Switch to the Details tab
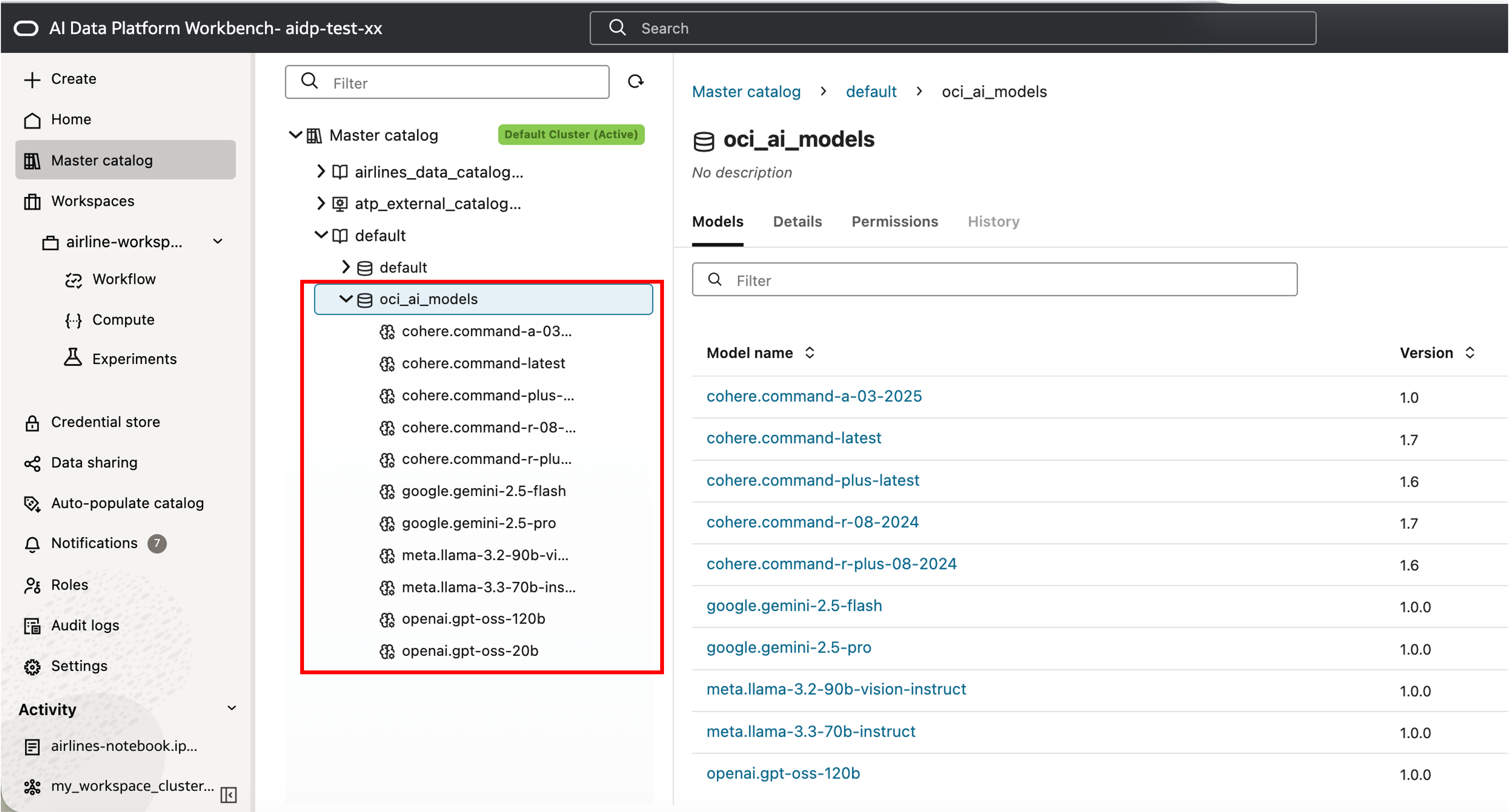The height and width of the screenshot is (812, 1509). (797, 221)
